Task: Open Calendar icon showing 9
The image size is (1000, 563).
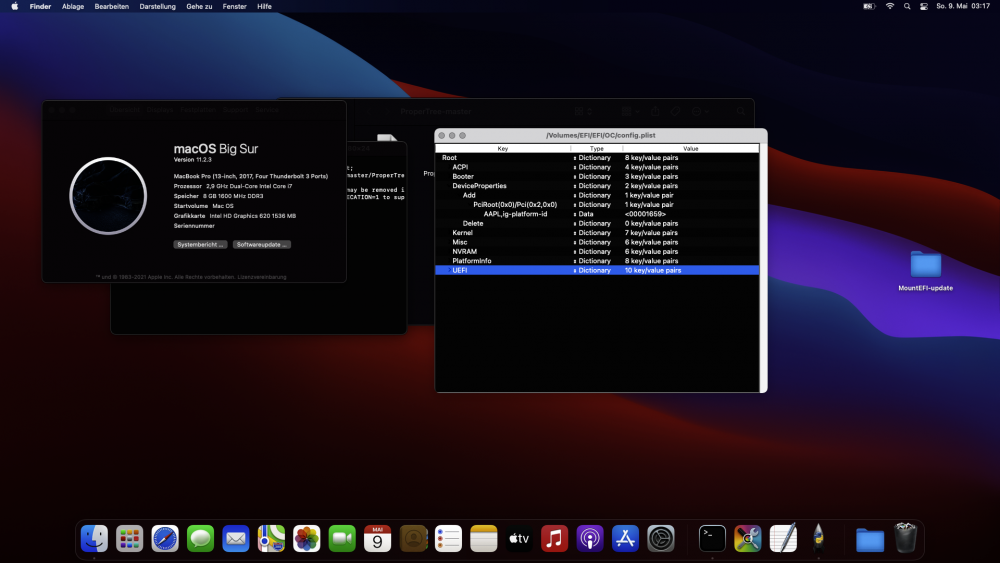Action: point(378,539)
